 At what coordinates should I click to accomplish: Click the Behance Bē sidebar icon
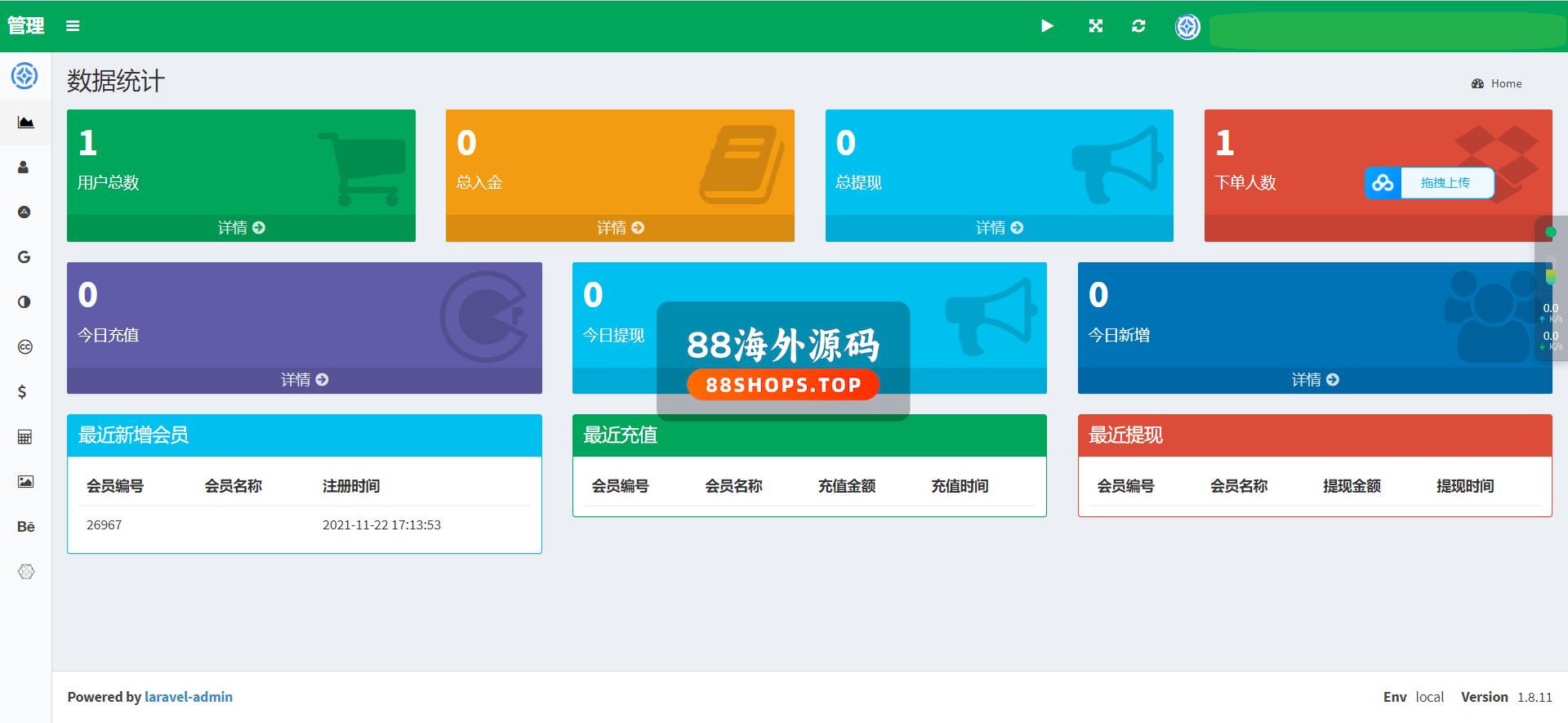25,527
